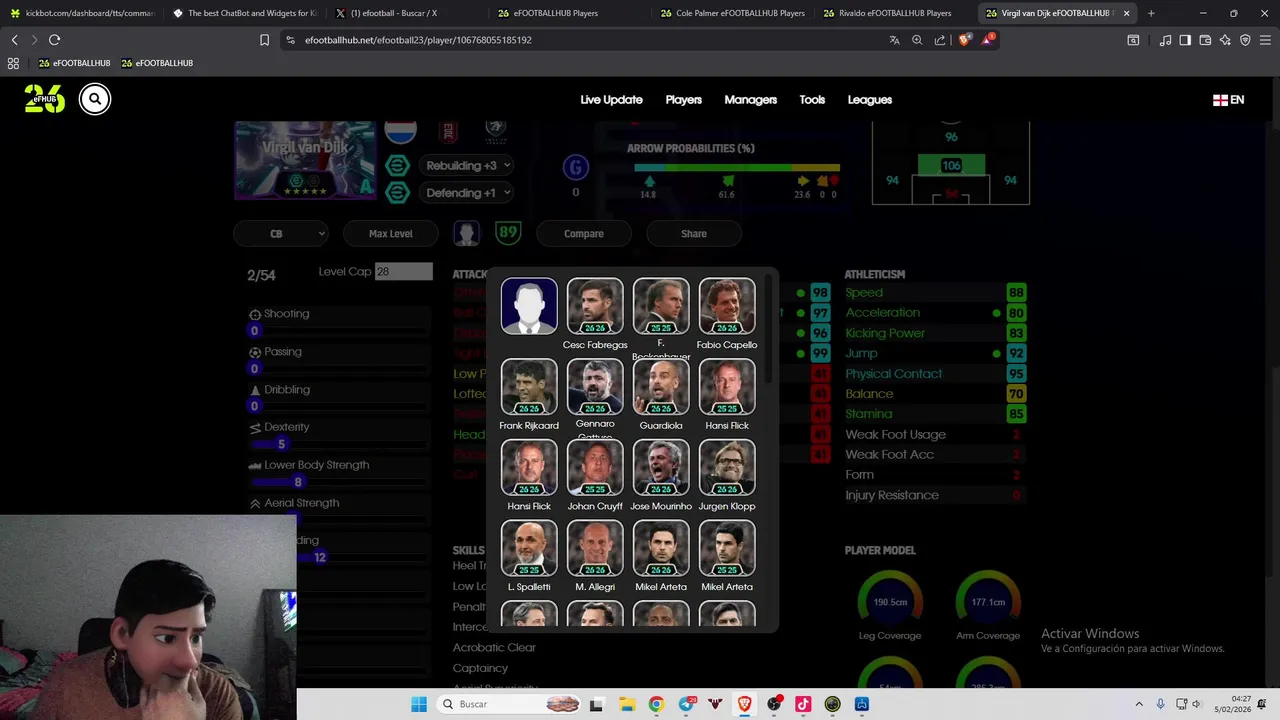The width and height of the screenshot is (1280, 720).
Task: Open the Rebuilding +3 dropdown
Action: click(x=468, y=166)
